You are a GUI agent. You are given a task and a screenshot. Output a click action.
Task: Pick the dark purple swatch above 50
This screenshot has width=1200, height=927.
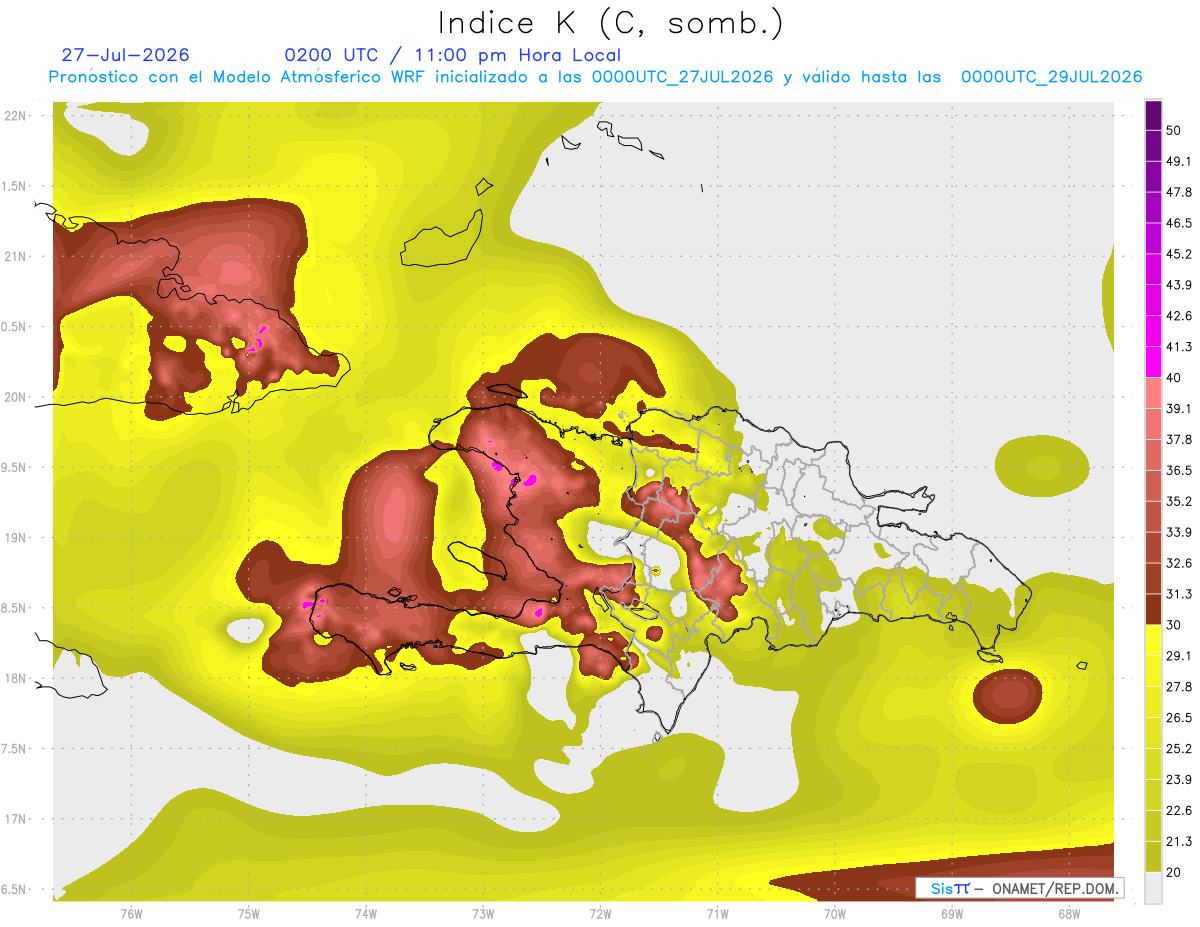1153,115
